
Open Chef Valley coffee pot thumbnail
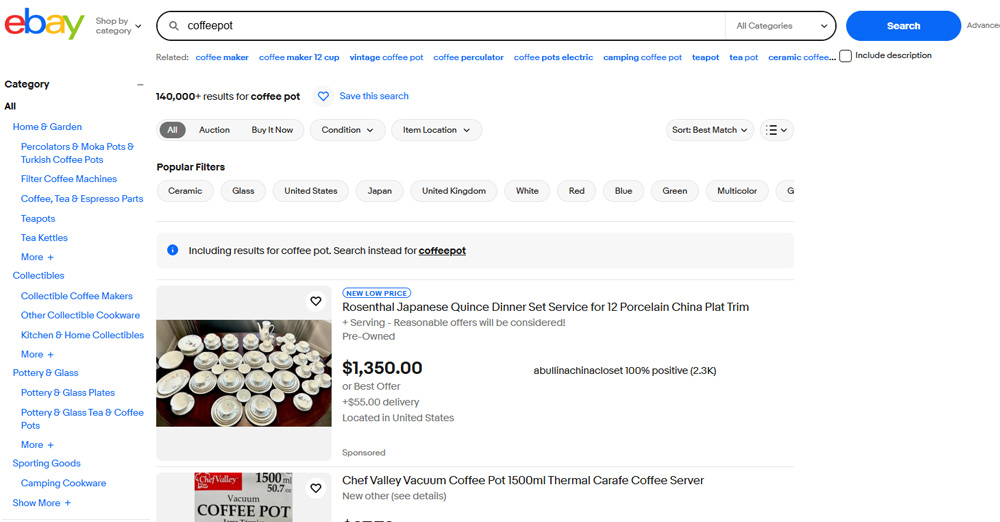click(x=244, y=497)
